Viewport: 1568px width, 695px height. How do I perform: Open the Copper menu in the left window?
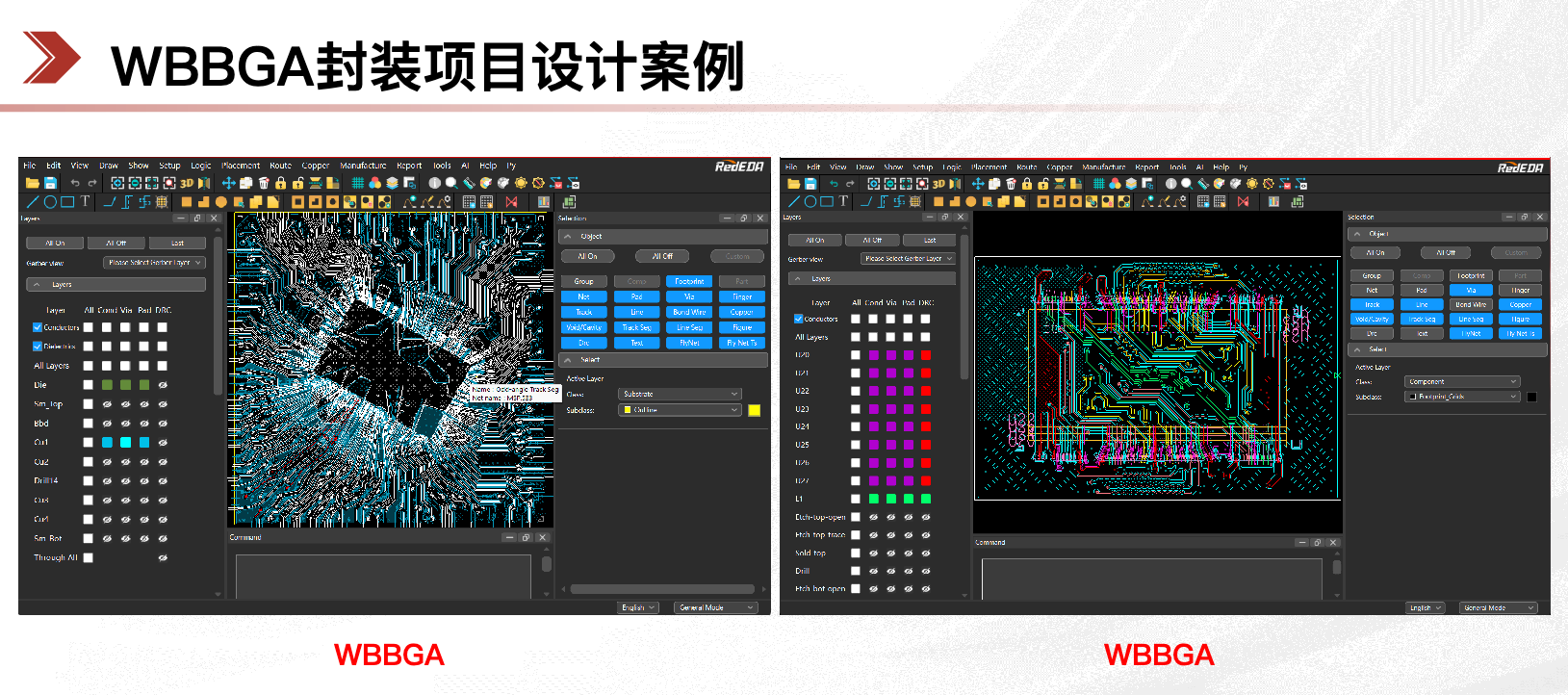tap(316, 166)
